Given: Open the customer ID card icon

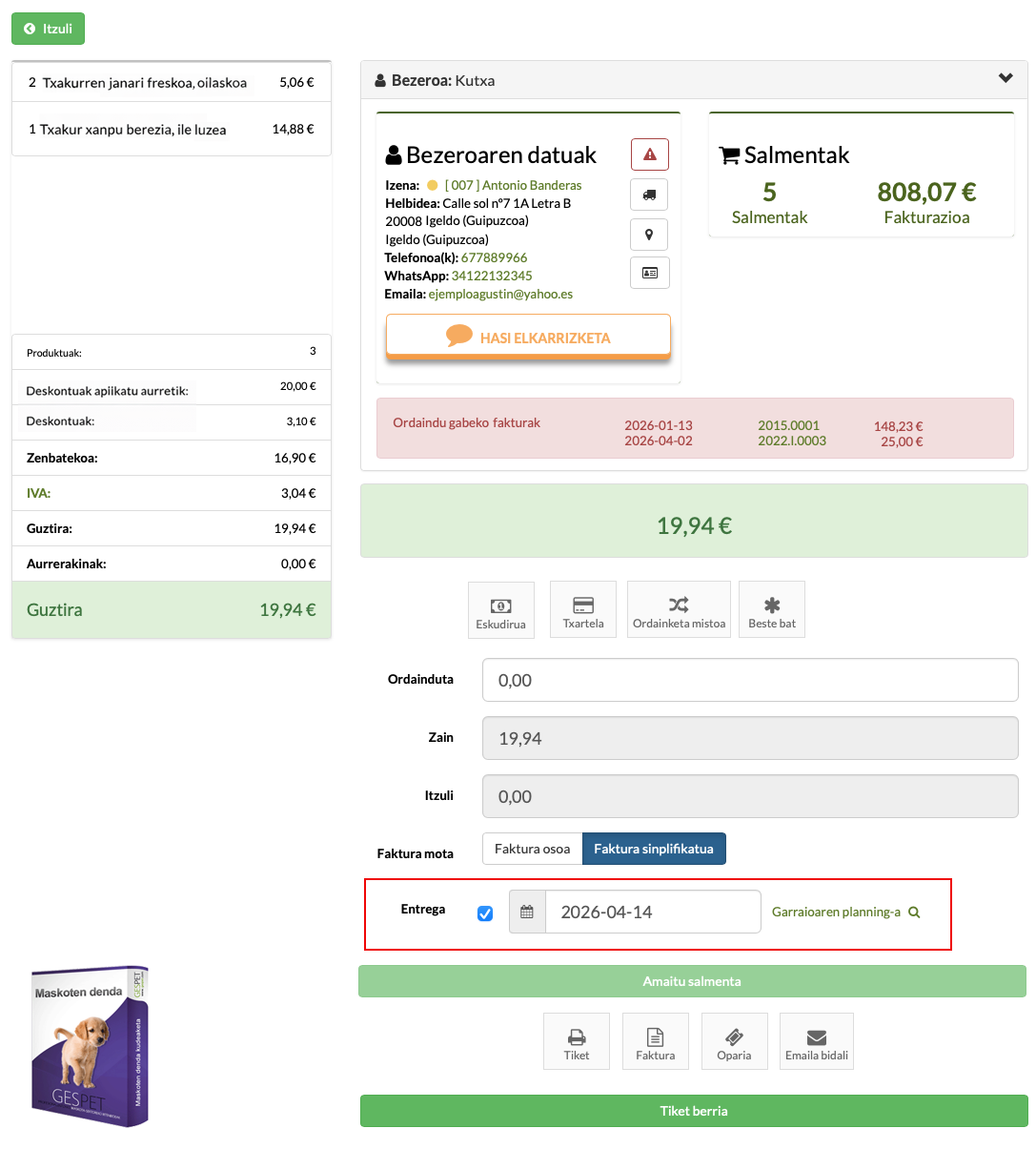Looking at the screenshot, I should tap(649, 273).
